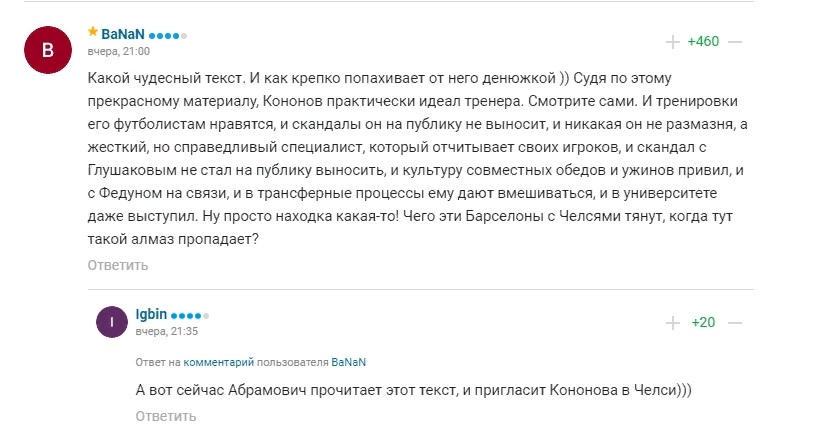The width and height of the screenshot is (814, 440).
Task: Follow the 'комментарий' link in reply header
Action: [219, 362]
